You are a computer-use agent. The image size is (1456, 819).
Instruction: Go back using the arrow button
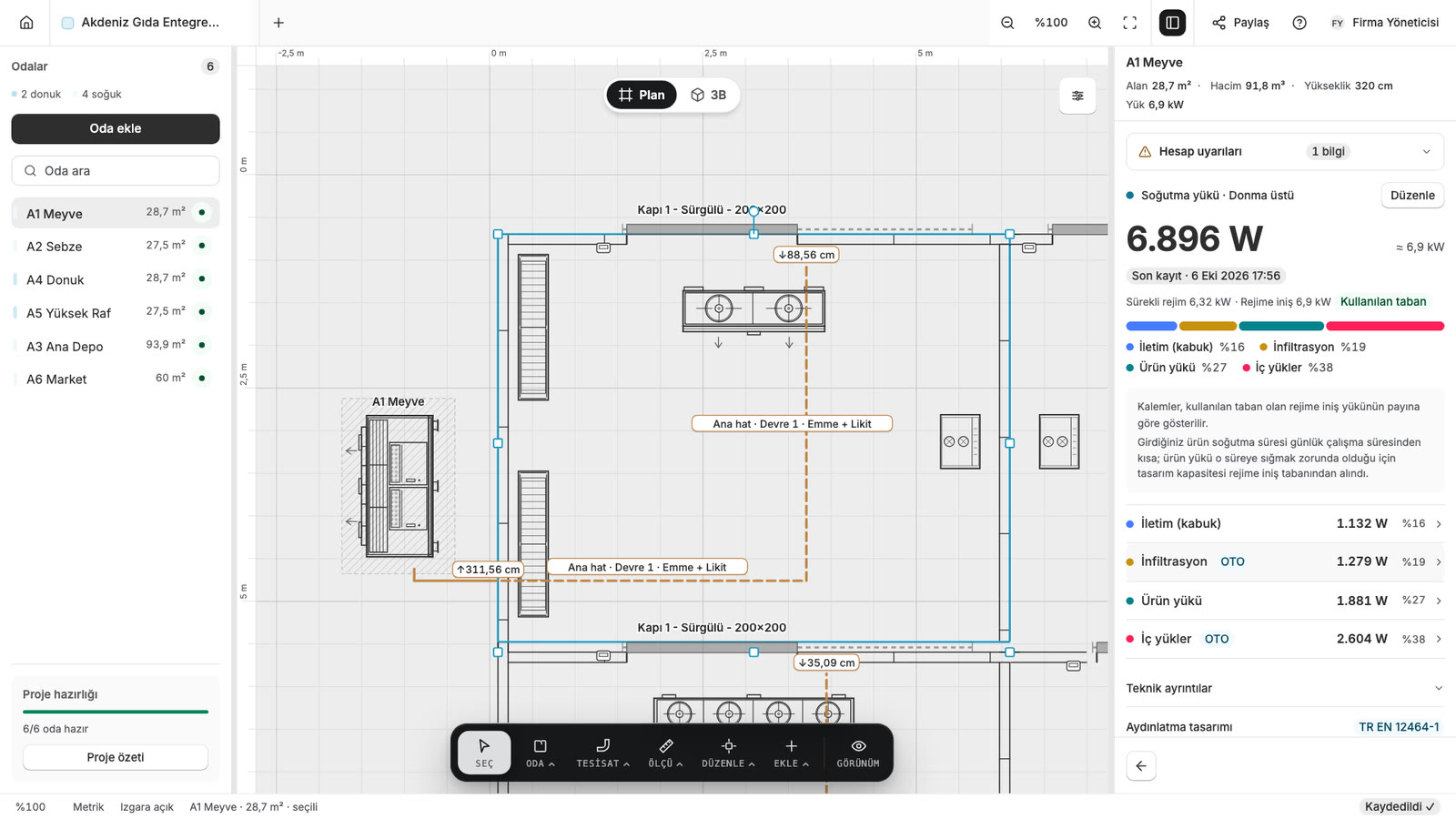tap(1141, 766)
